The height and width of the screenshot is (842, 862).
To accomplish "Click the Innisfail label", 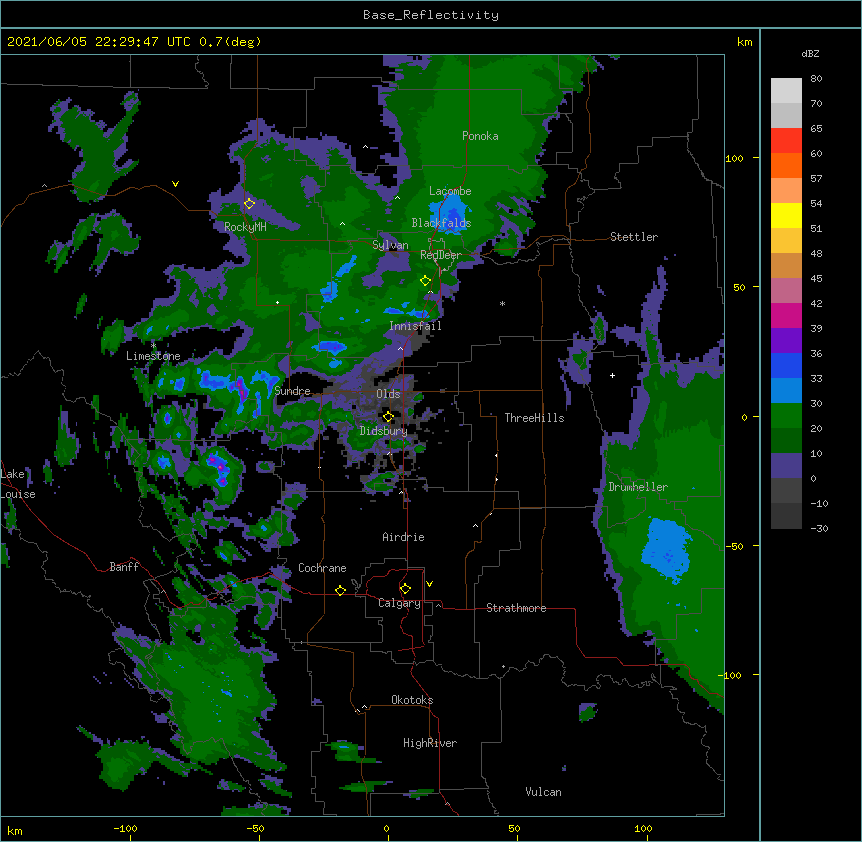I will (415, 326).
